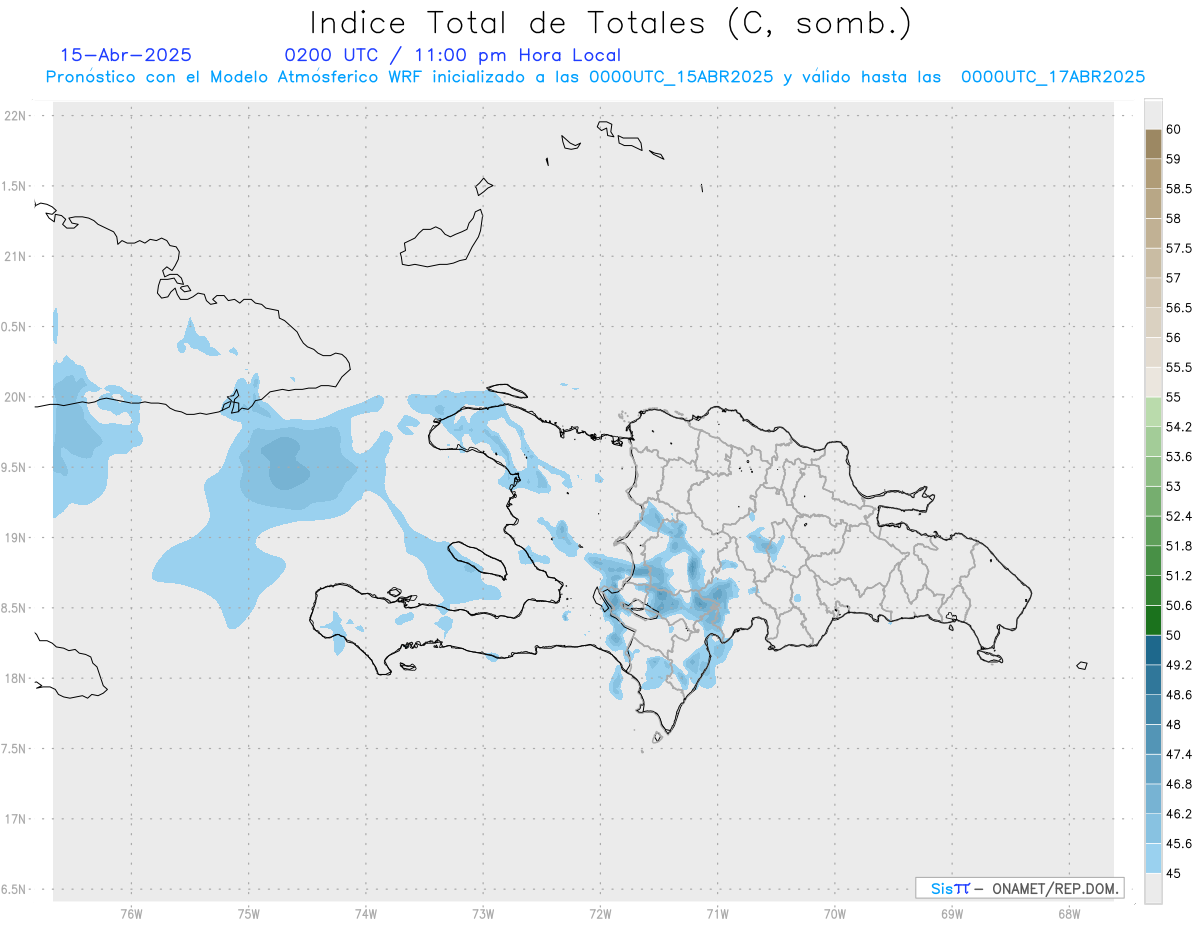
Task: Click legend value "55.5"
Action: pyautogui.click(x=1179, y=367)
